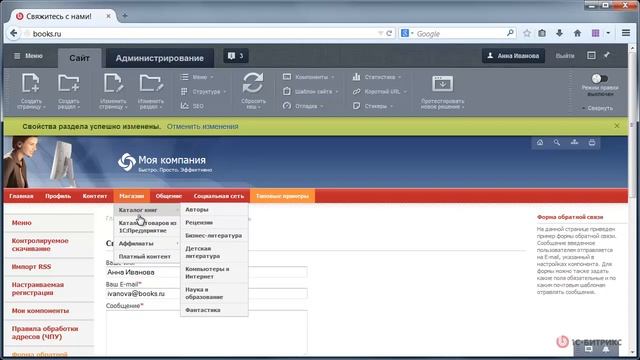Dismiss the green notification bar

tap(617, 126)
